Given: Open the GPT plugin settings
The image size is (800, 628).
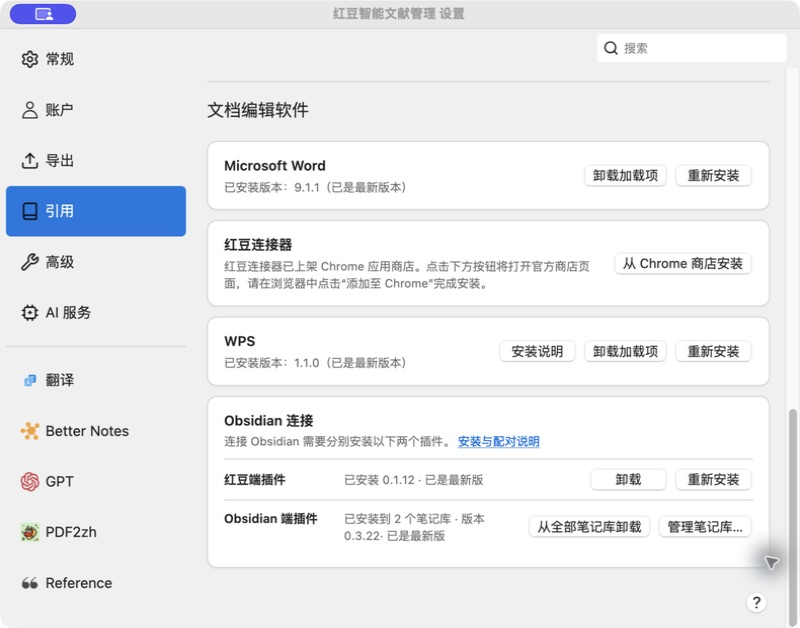Looking at the screenshot, I should (x=96, y=482).
